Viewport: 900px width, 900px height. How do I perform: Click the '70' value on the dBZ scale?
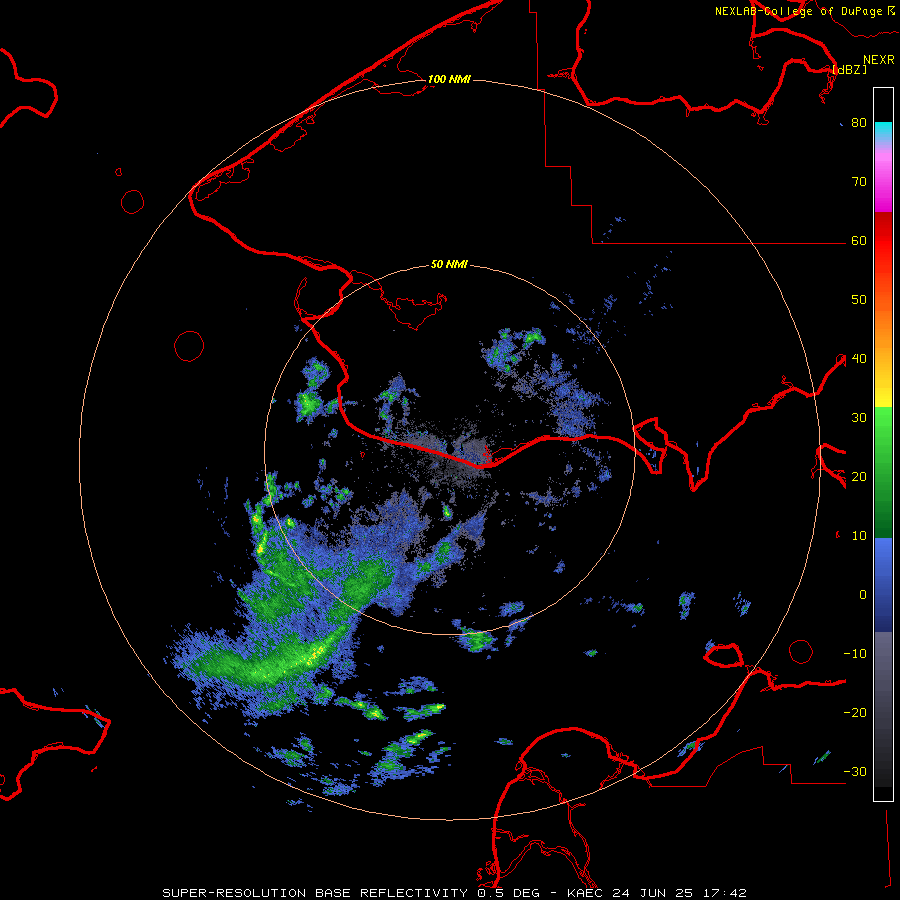point(859,182)
